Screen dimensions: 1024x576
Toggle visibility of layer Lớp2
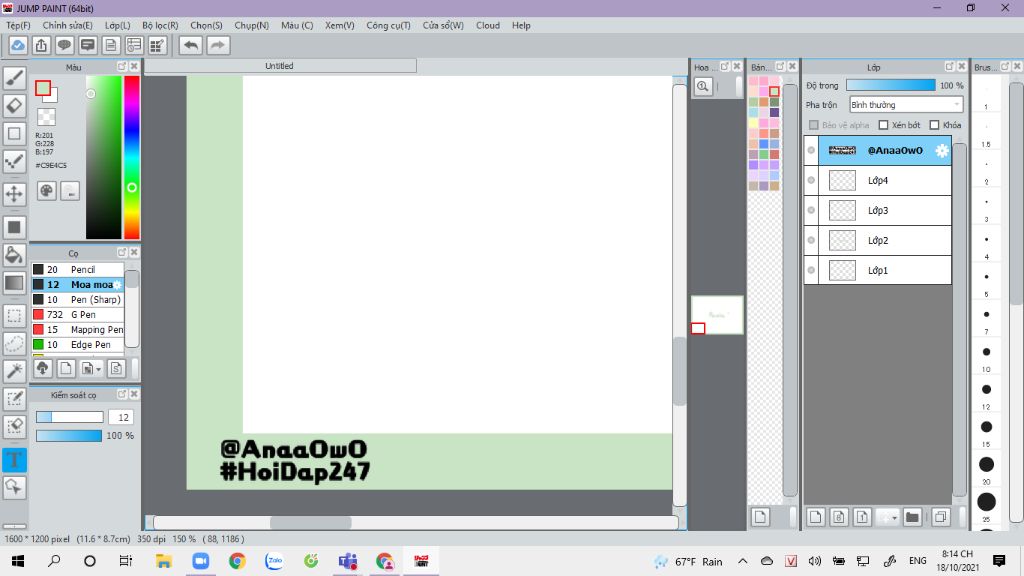coord(811,240)
